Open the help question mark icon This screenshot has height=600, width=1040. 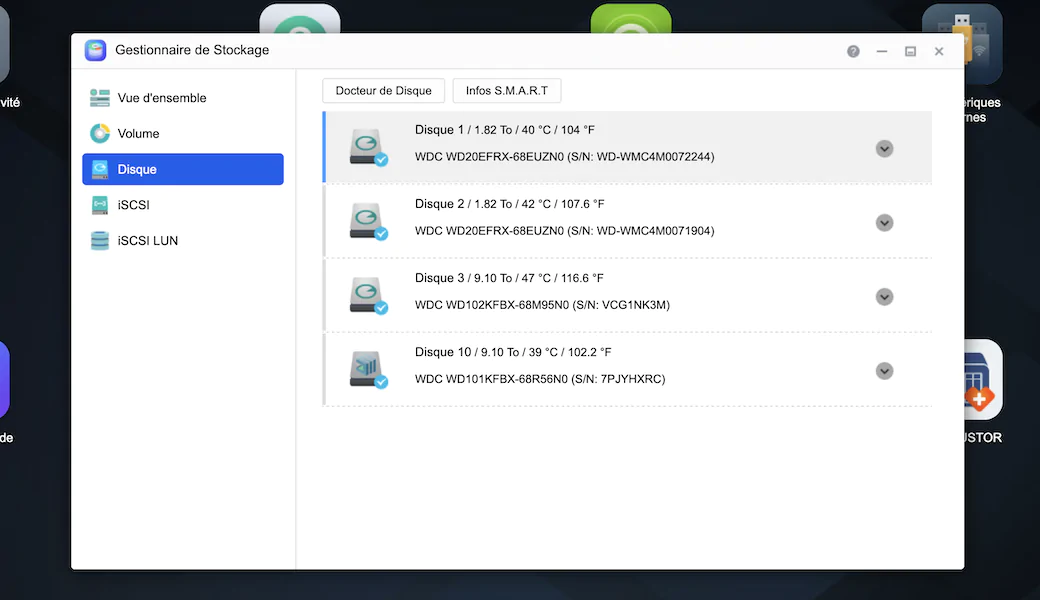853,52
